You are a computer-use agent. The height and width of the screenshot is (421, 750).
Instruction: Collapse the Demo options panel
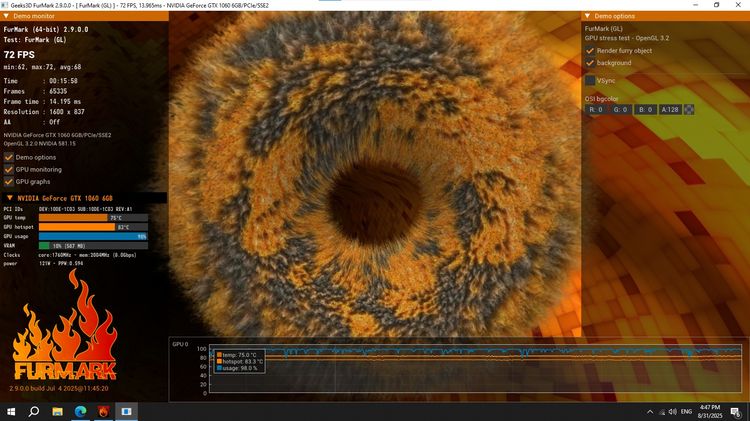pyautogui.click(x=588, y=17)
